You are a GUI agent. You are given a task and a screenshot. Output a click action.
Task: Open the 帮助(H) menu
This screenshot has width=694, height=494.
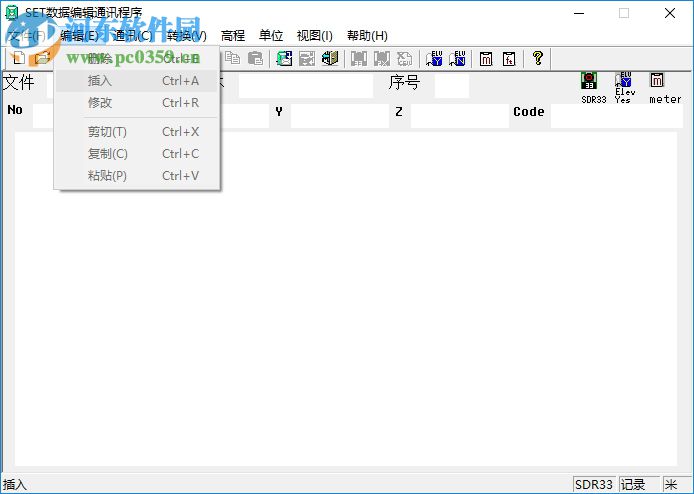coord(367,36)
